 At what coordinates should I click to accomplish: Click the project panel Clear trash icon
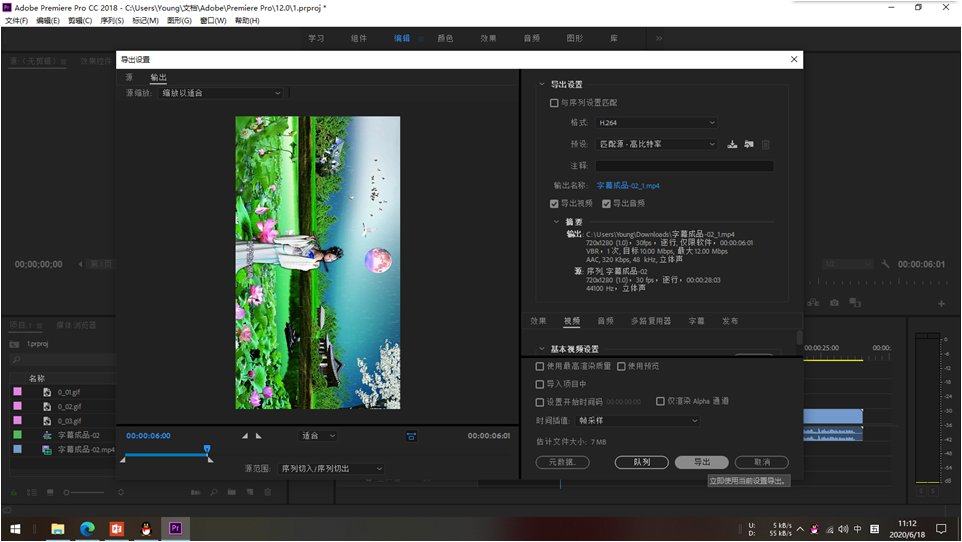pyautogui.click(x=267, y=492)
